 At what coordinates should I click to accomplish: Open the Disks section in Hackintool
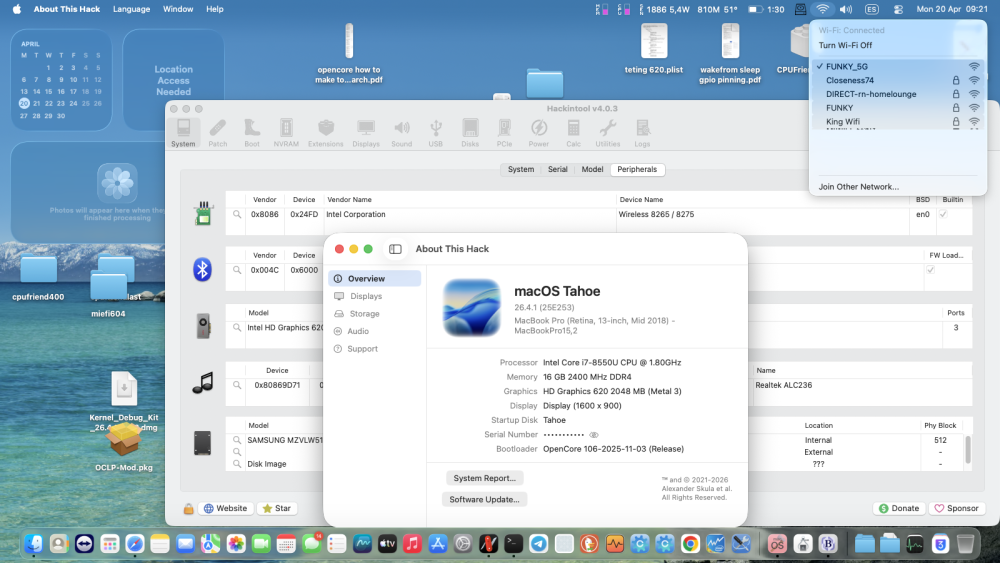(470, 133)
